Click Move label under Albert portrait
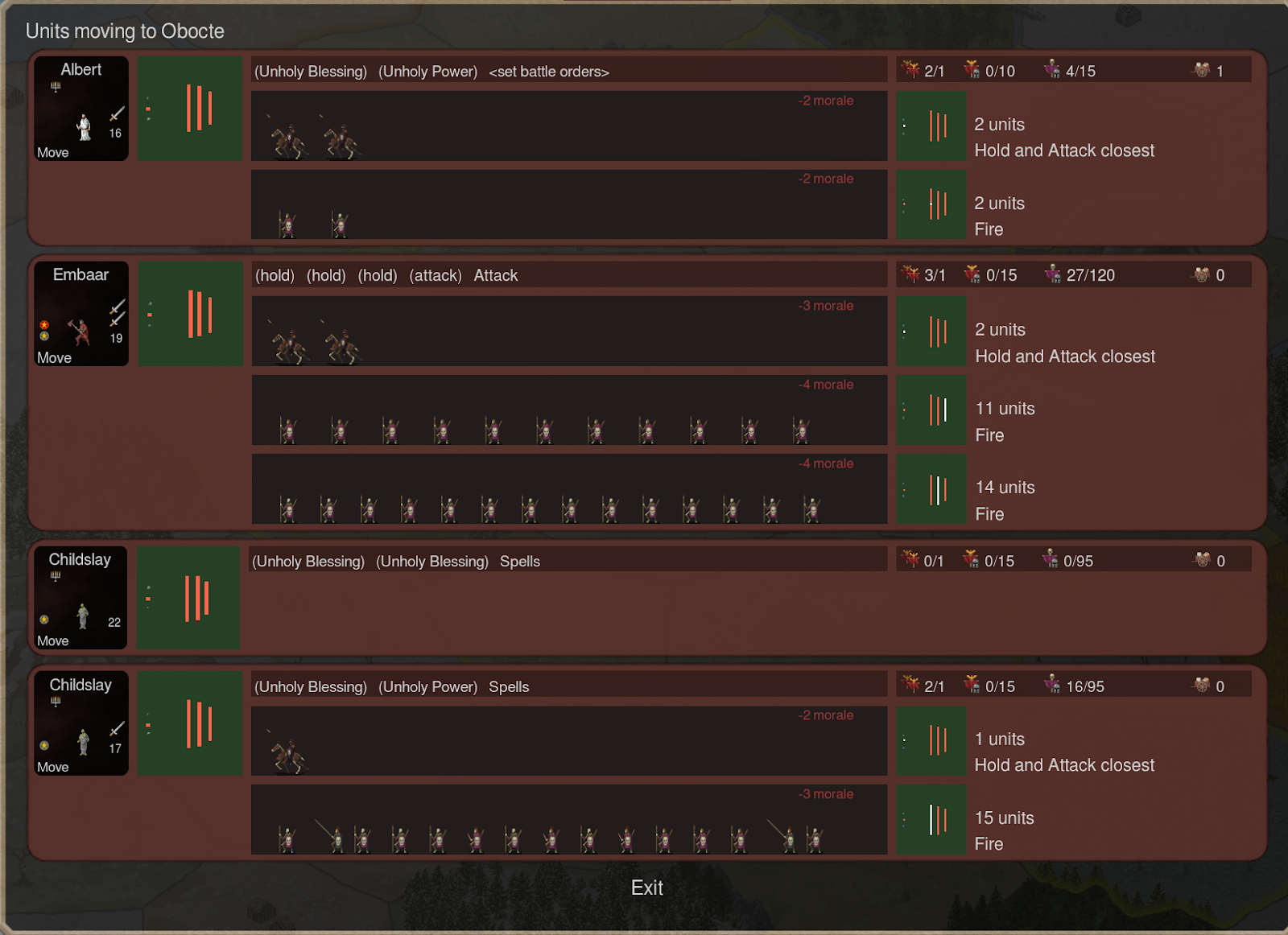Viewport: 1288px width, 935px height. click(x=53, y=153)
